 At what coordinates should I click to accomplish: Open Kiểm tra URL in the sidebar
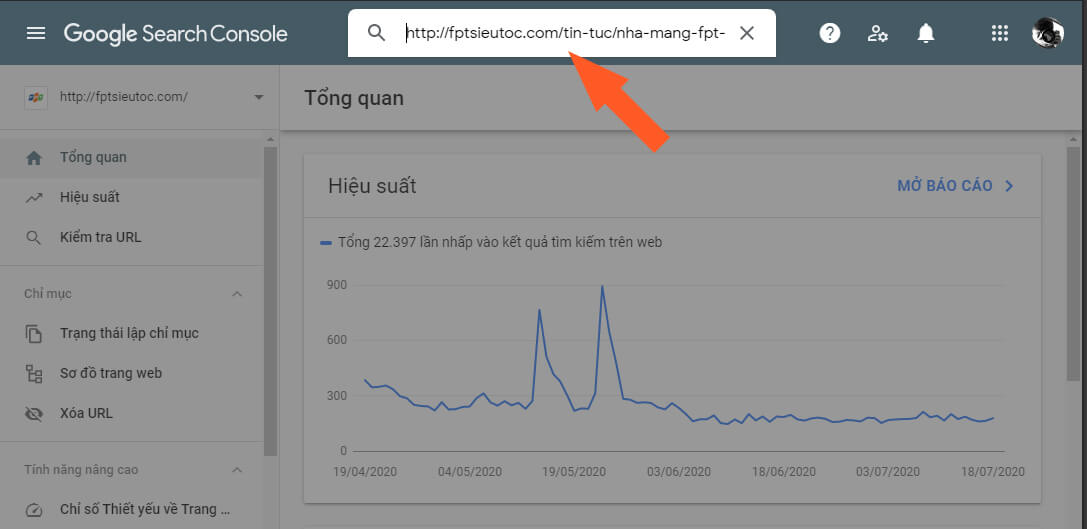pyautogui.click(x=132, y=238)
